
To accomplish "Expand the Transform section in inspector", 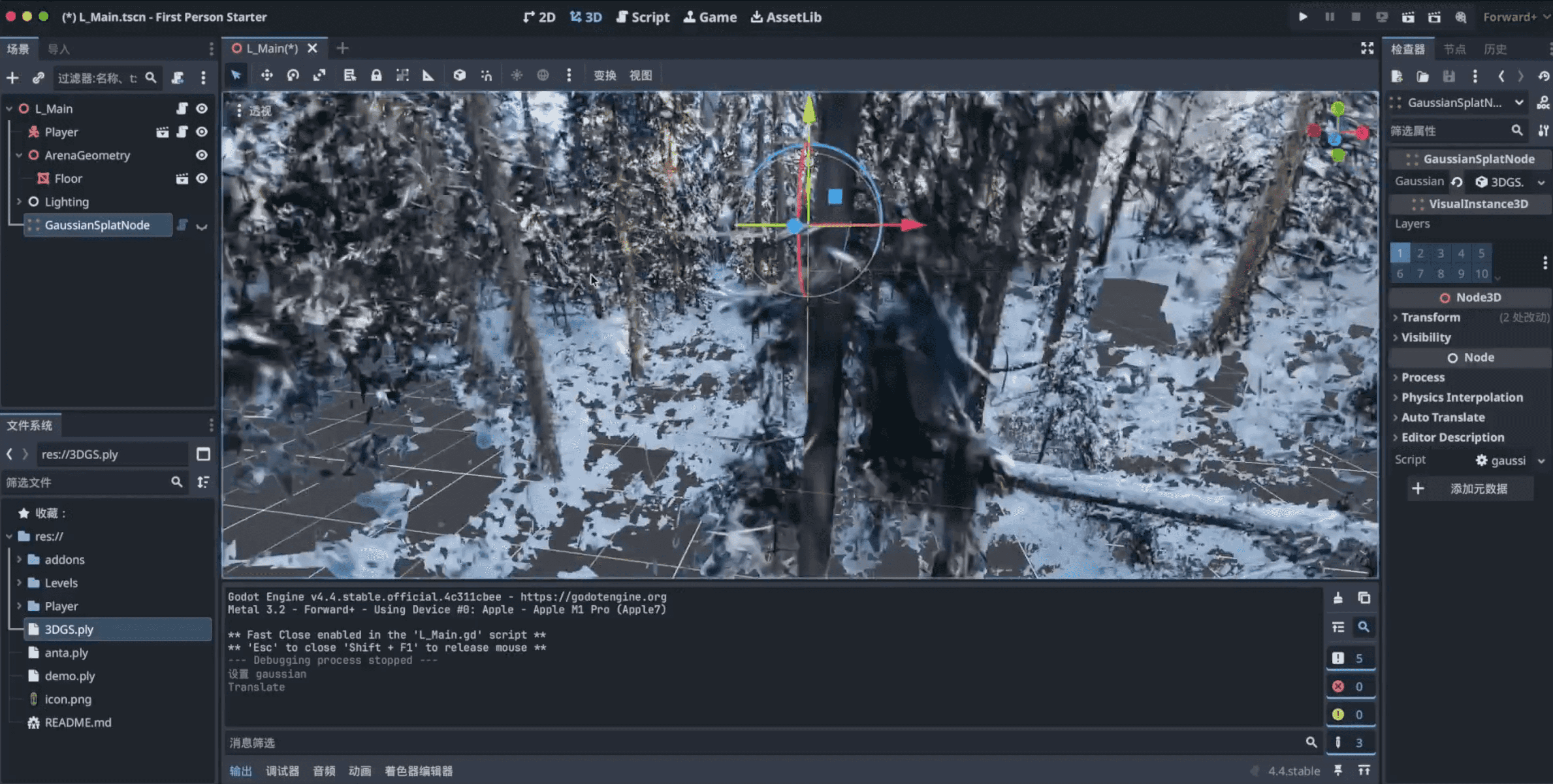I will coord(1470,317).
